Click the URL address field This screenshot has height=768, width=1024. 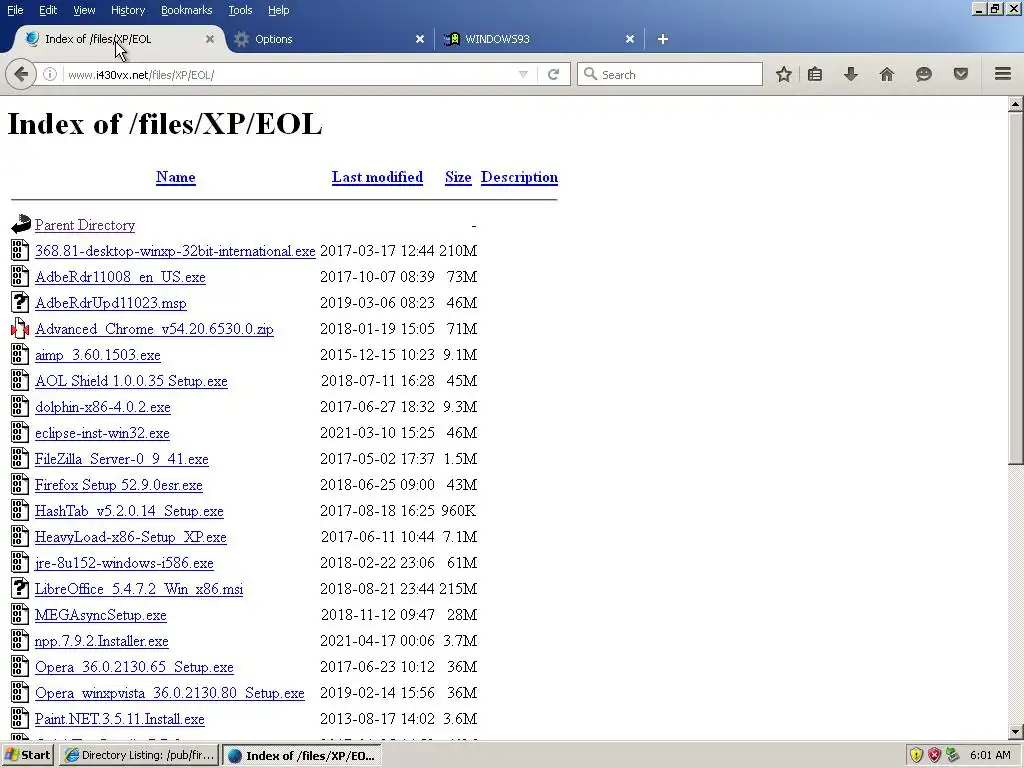[x=287, y=74]
